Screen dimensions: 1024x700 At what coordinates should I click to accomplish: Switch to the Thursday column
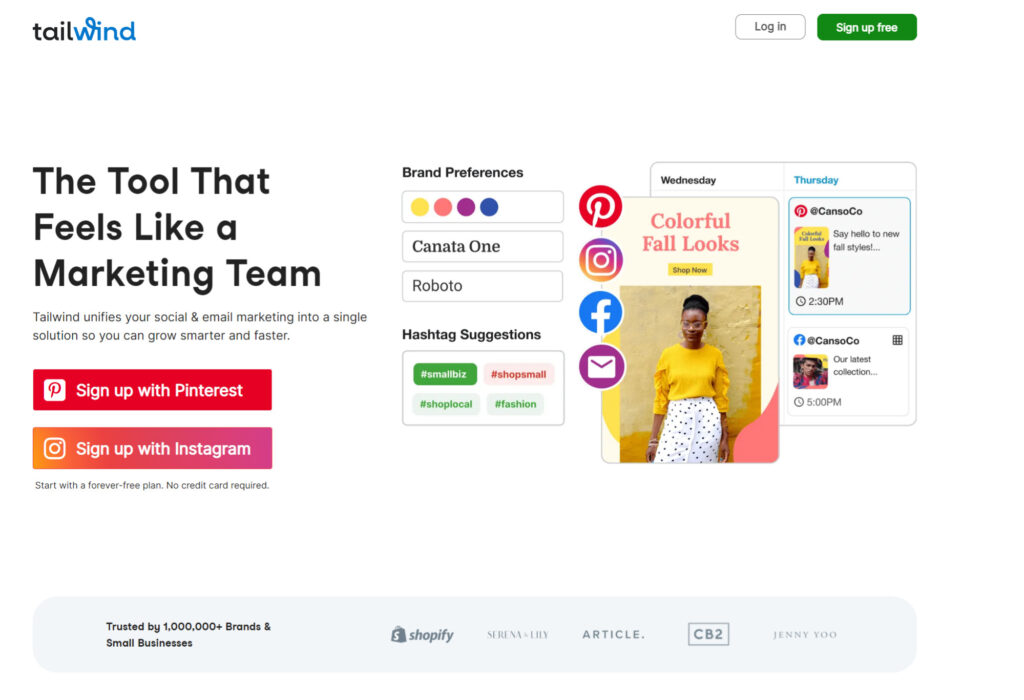(816, 180)
